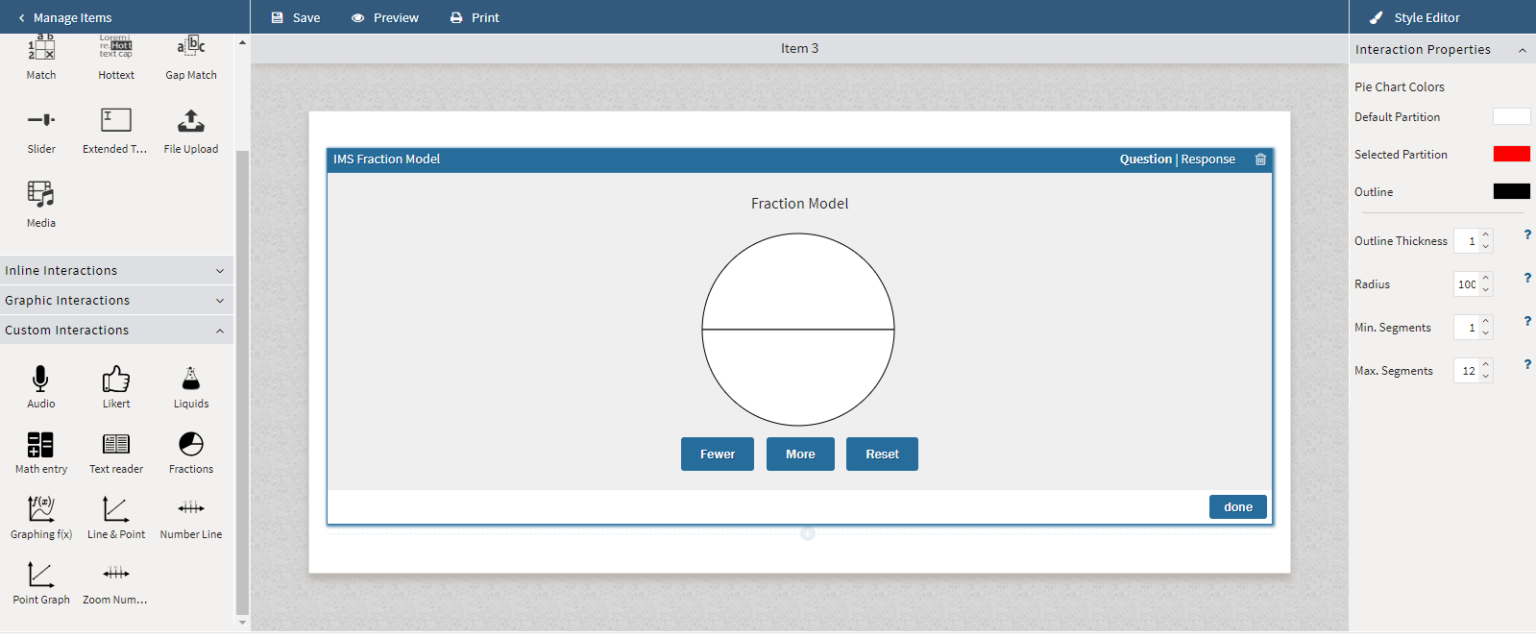Viewport: 1536px width, 639px height.
Task: Go back to Manage Items
Action: coord(65,18)
